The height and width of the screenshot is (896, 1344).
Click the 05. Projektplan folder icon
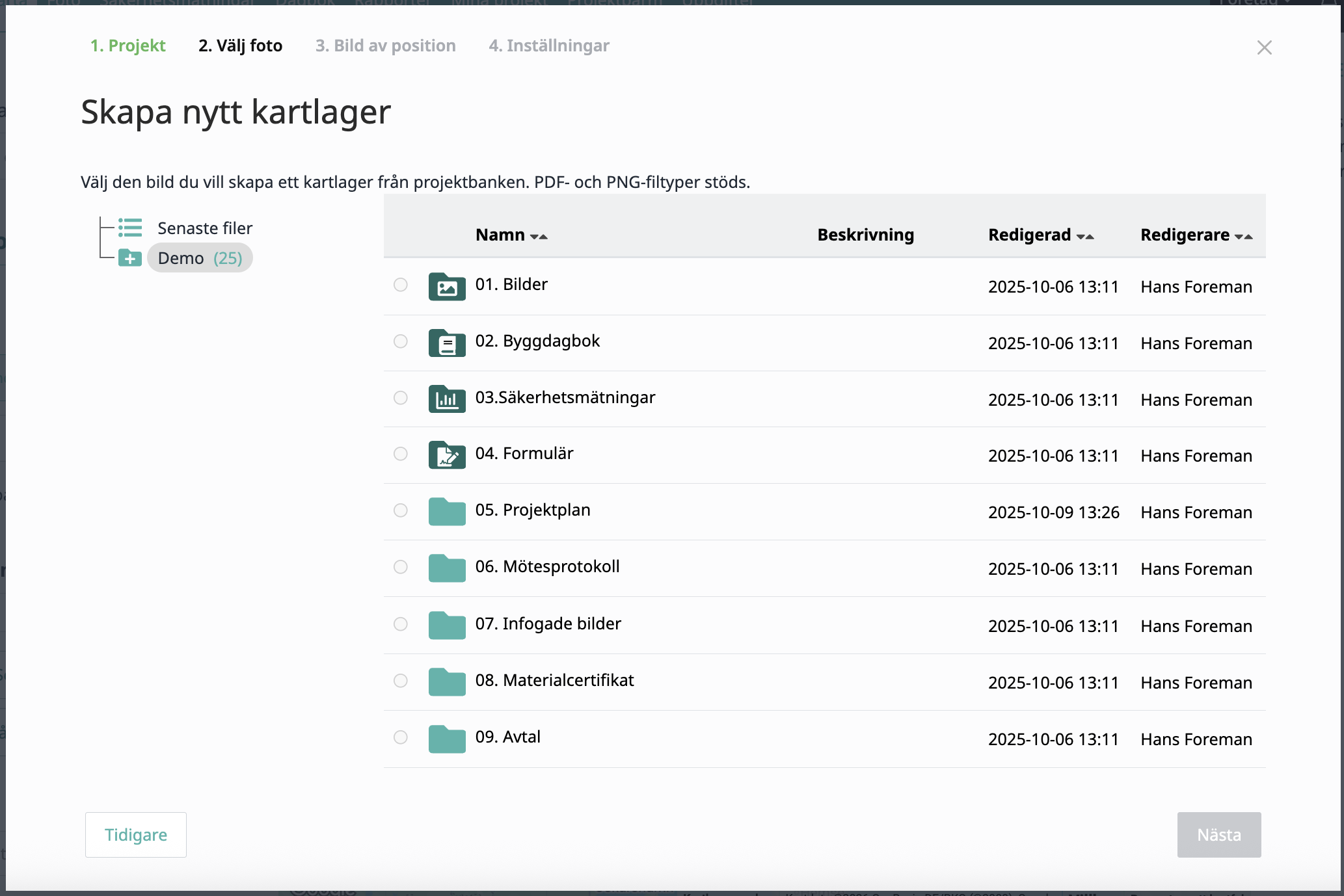pos(447,512)
